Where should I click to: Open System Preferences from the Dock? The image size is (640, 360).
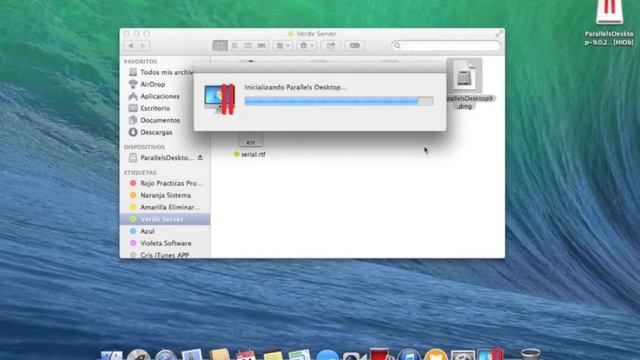[463, 355]
